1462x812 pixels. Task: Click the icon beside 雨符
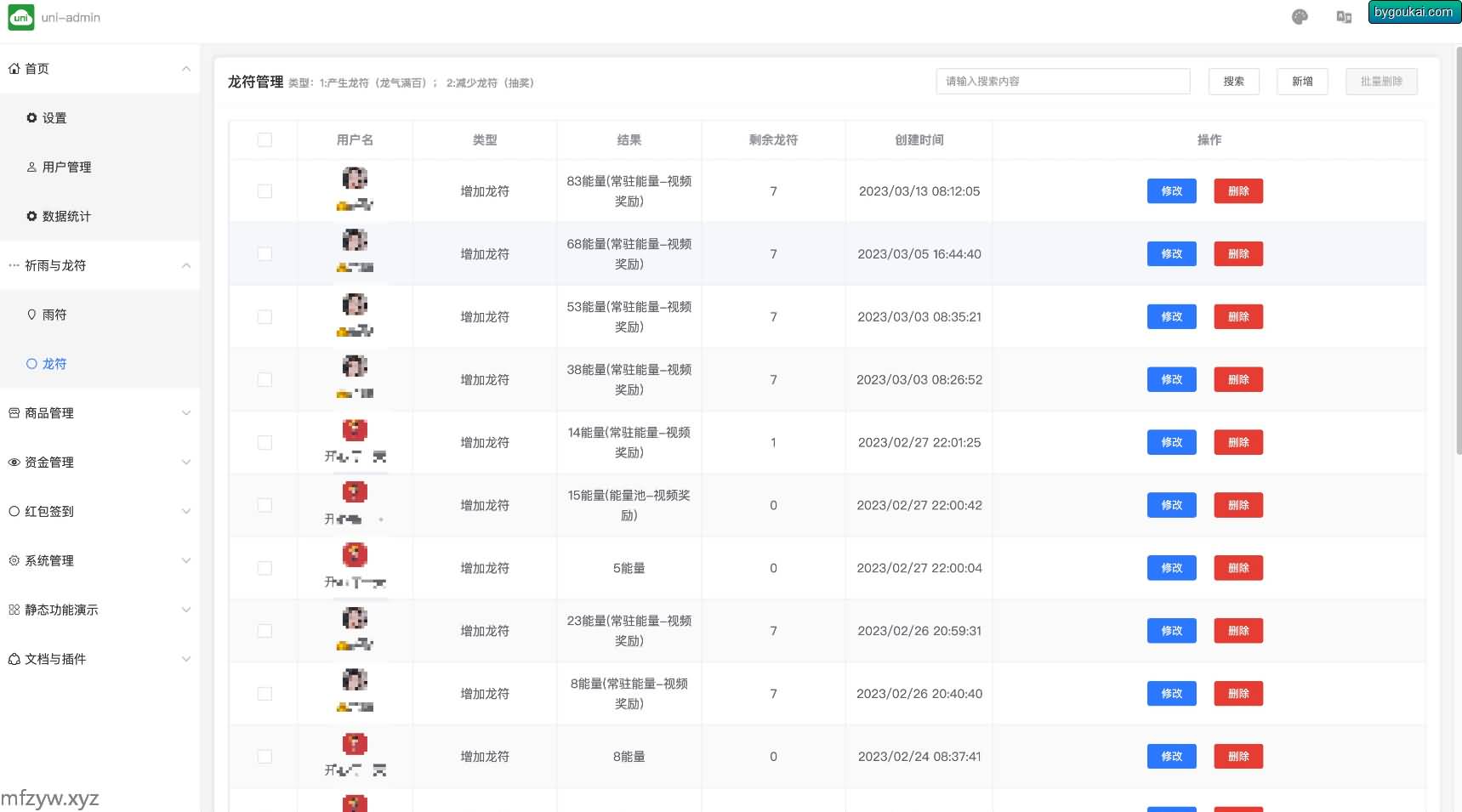(31, 315)
